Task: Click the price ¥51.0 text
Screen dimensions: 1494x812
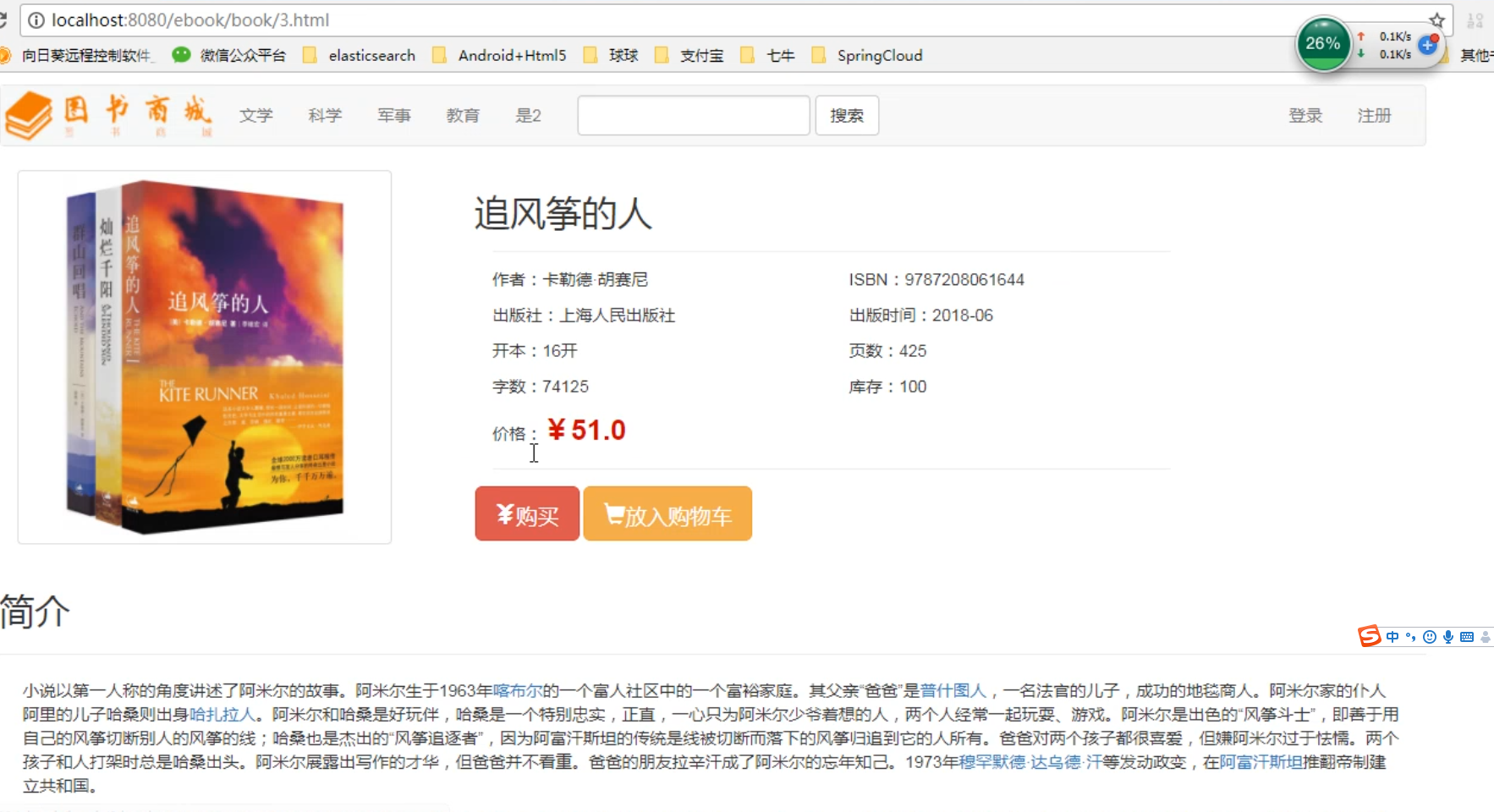Action: pos(586,430)
